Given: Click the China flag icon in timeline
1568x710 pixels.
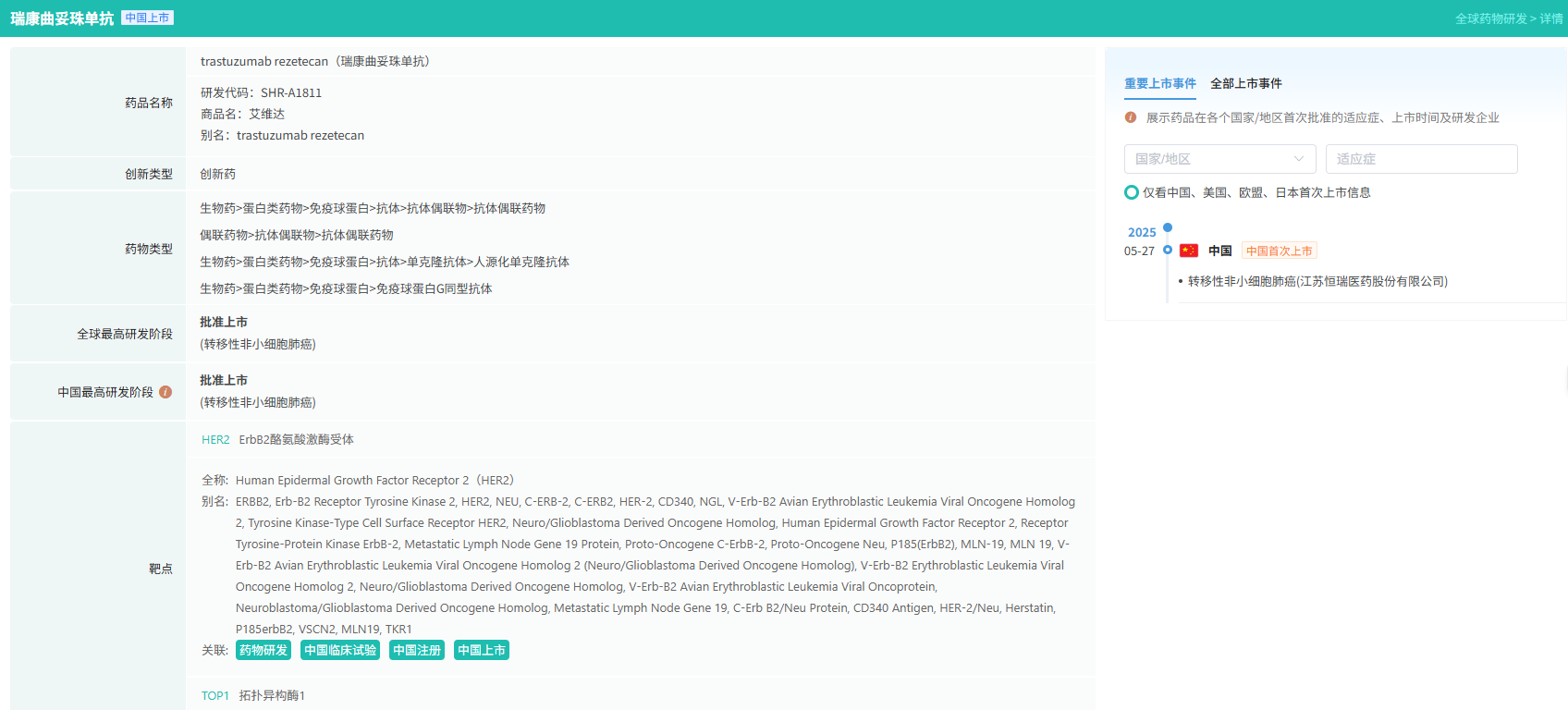Looking at the screenshot, I should point(1189,251).
